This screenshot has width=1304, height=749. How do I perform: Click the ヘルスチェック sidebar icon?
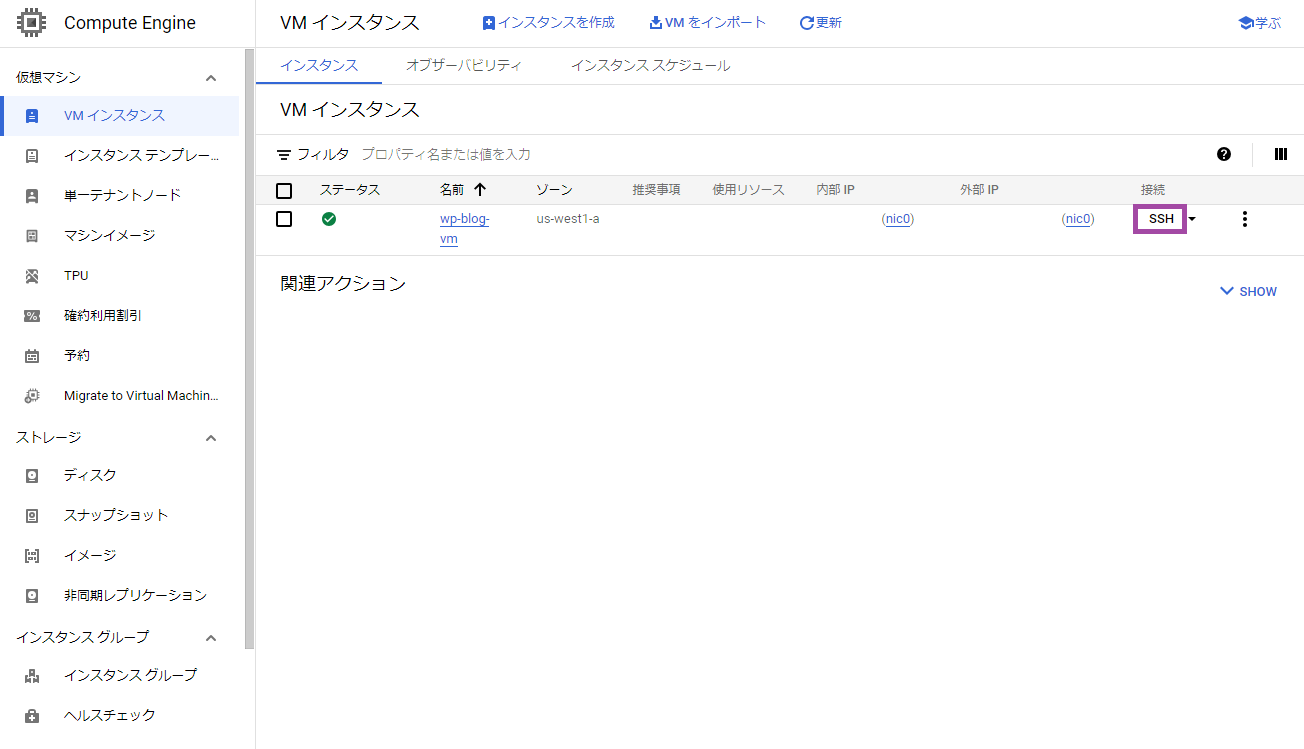coord(32,716)
